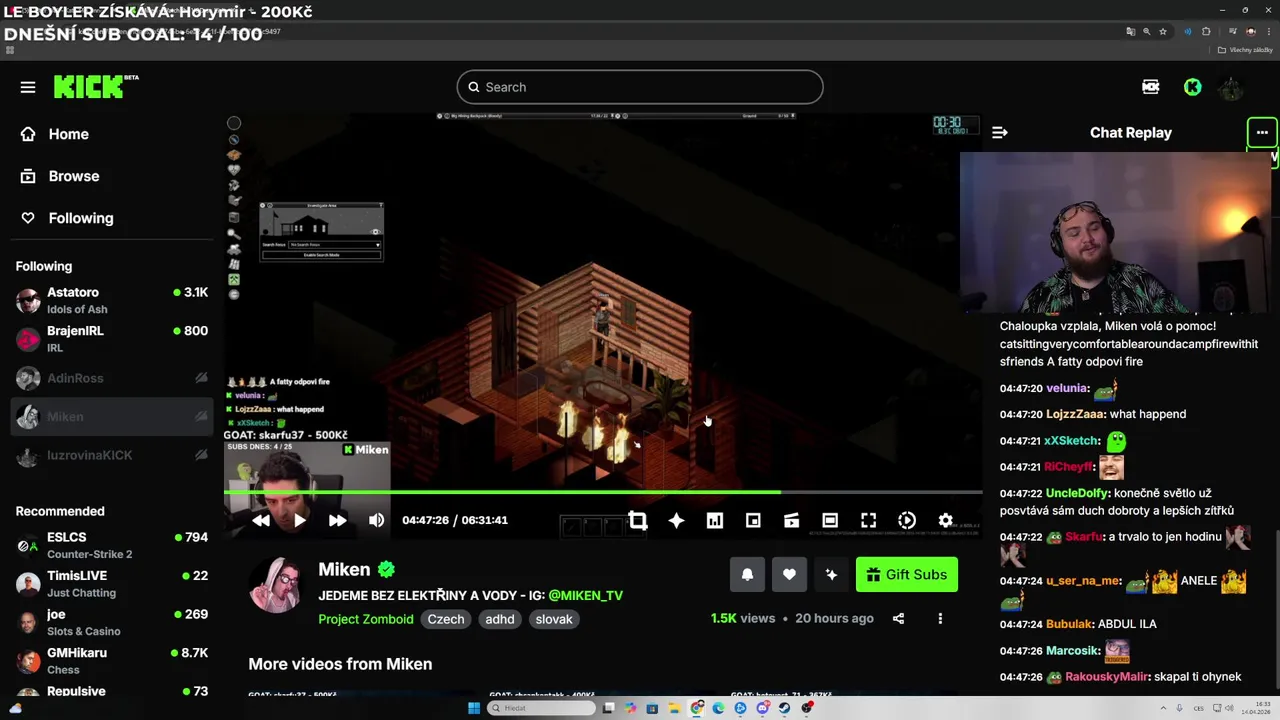
Task: Toggle the heart follow button
Action: click(x=789, y=574)
